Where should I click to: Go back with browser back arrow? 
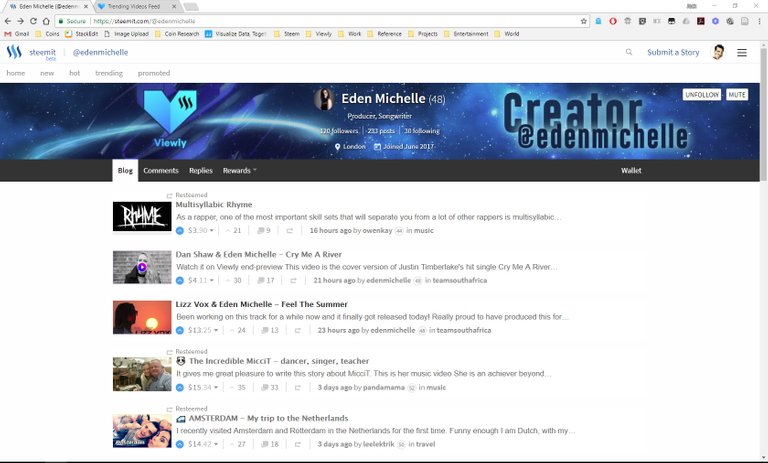[7, 21]
